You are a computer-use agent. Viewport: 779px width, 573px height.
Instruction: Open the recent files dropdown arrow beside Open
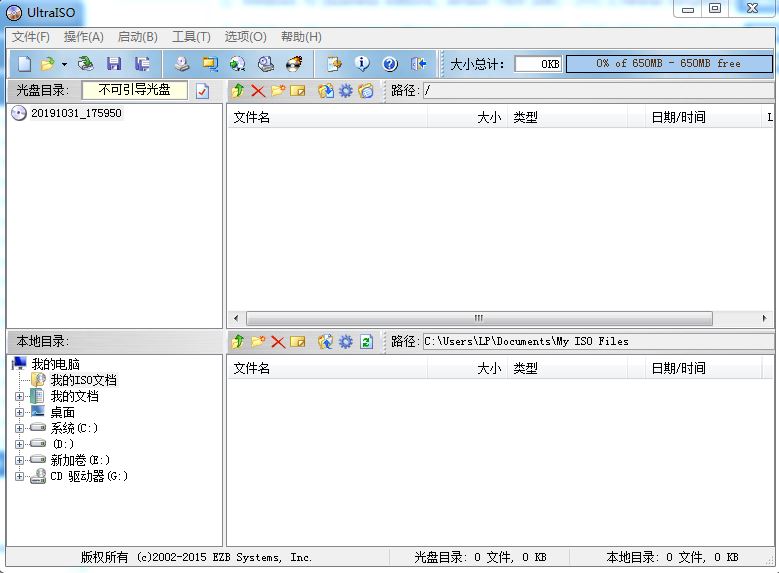(x=64, y=65)
